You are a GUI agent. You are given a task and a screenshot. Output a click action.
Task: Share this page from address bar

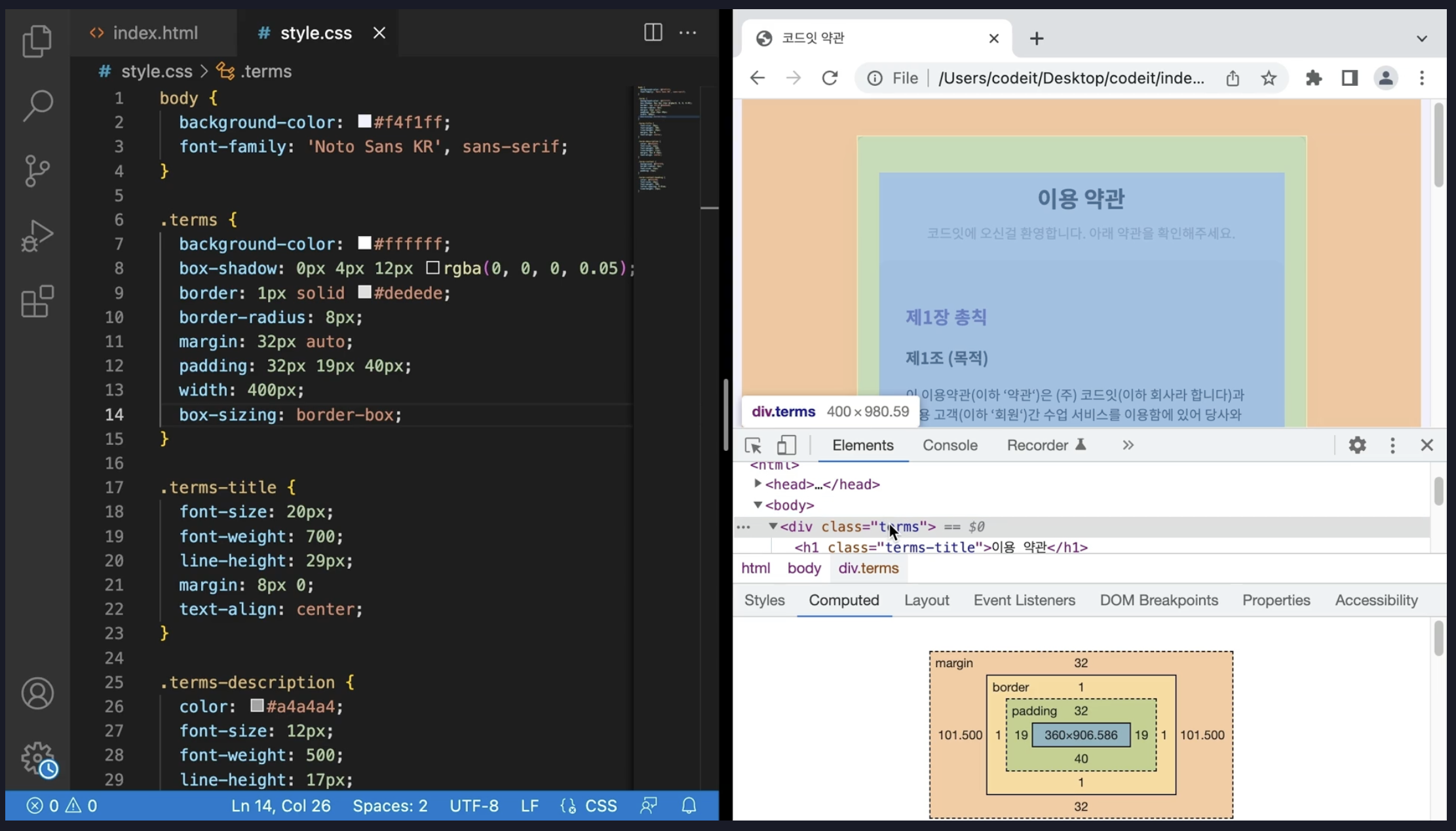(x=1233, y=78)
